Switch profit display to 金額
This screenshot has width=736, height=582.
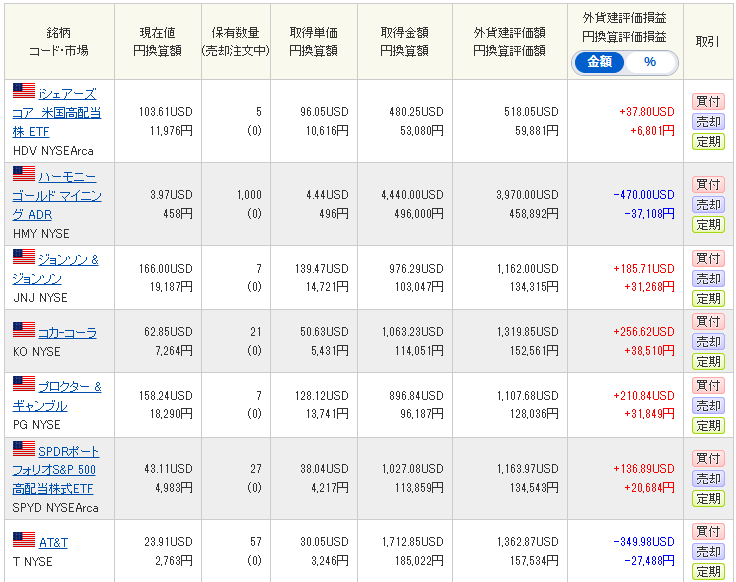(599, 62)
